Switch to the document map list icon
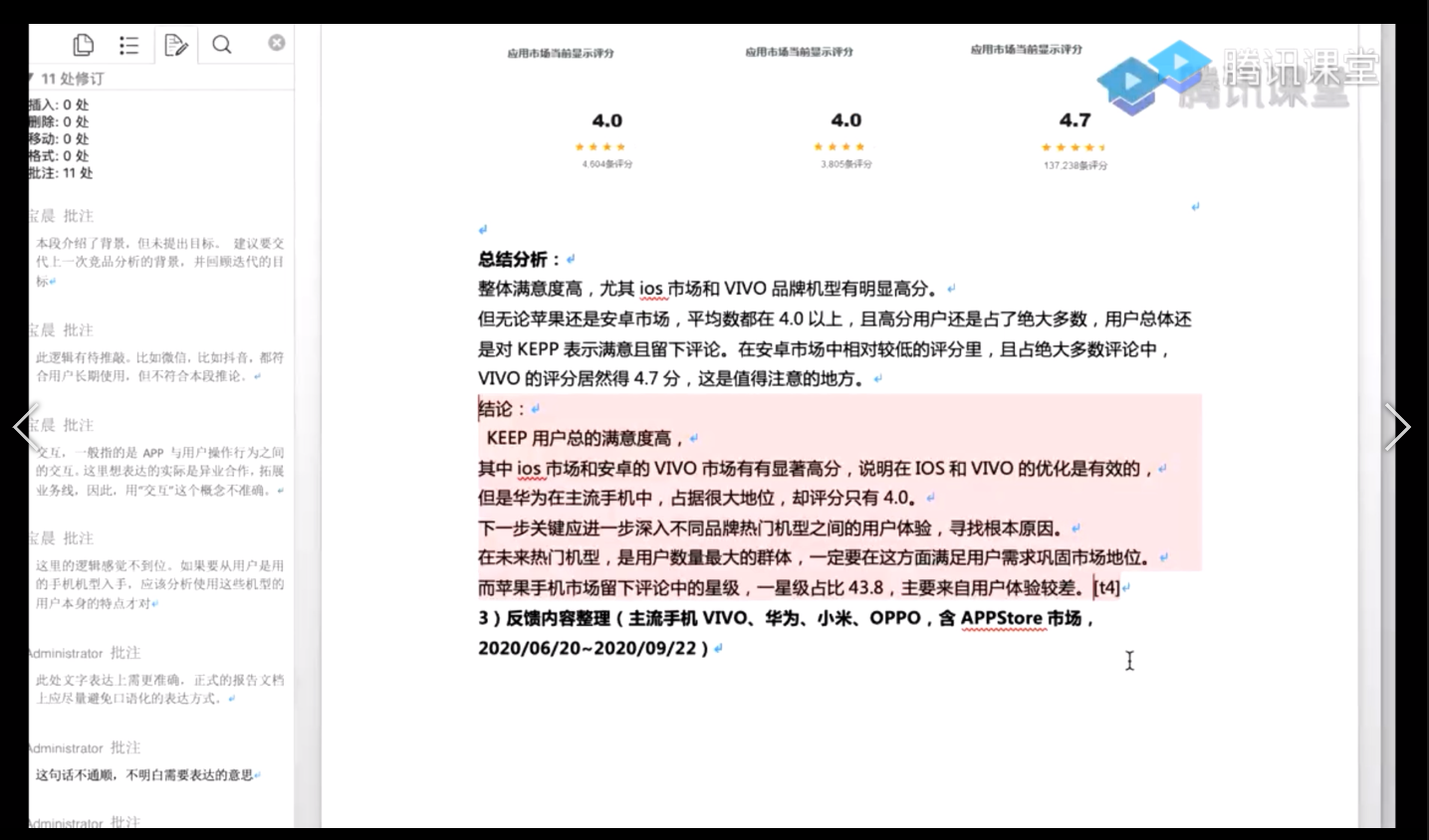 pyautogui.click(x=129, y=45)
